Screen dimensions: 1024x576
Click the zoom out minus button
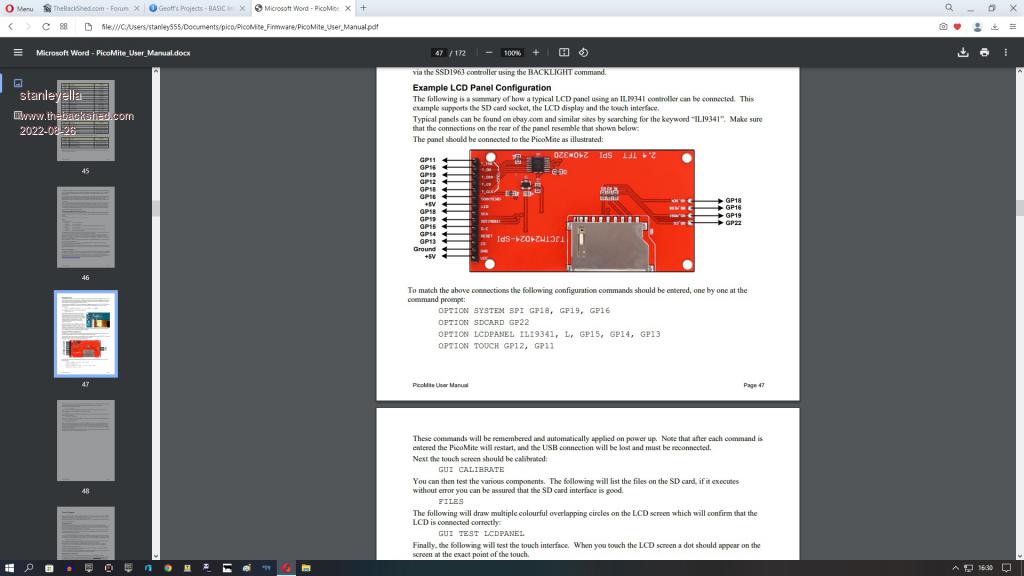[x=489, y=52]
